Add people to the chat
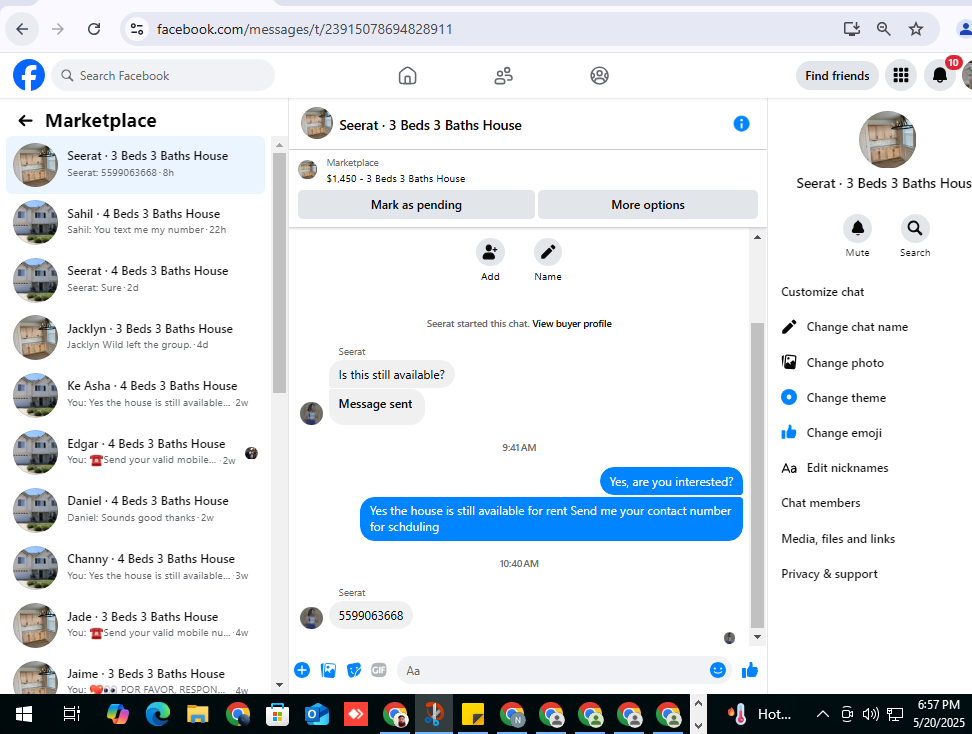The height and width of the screenshot is (734, 972). pos(490,252)
